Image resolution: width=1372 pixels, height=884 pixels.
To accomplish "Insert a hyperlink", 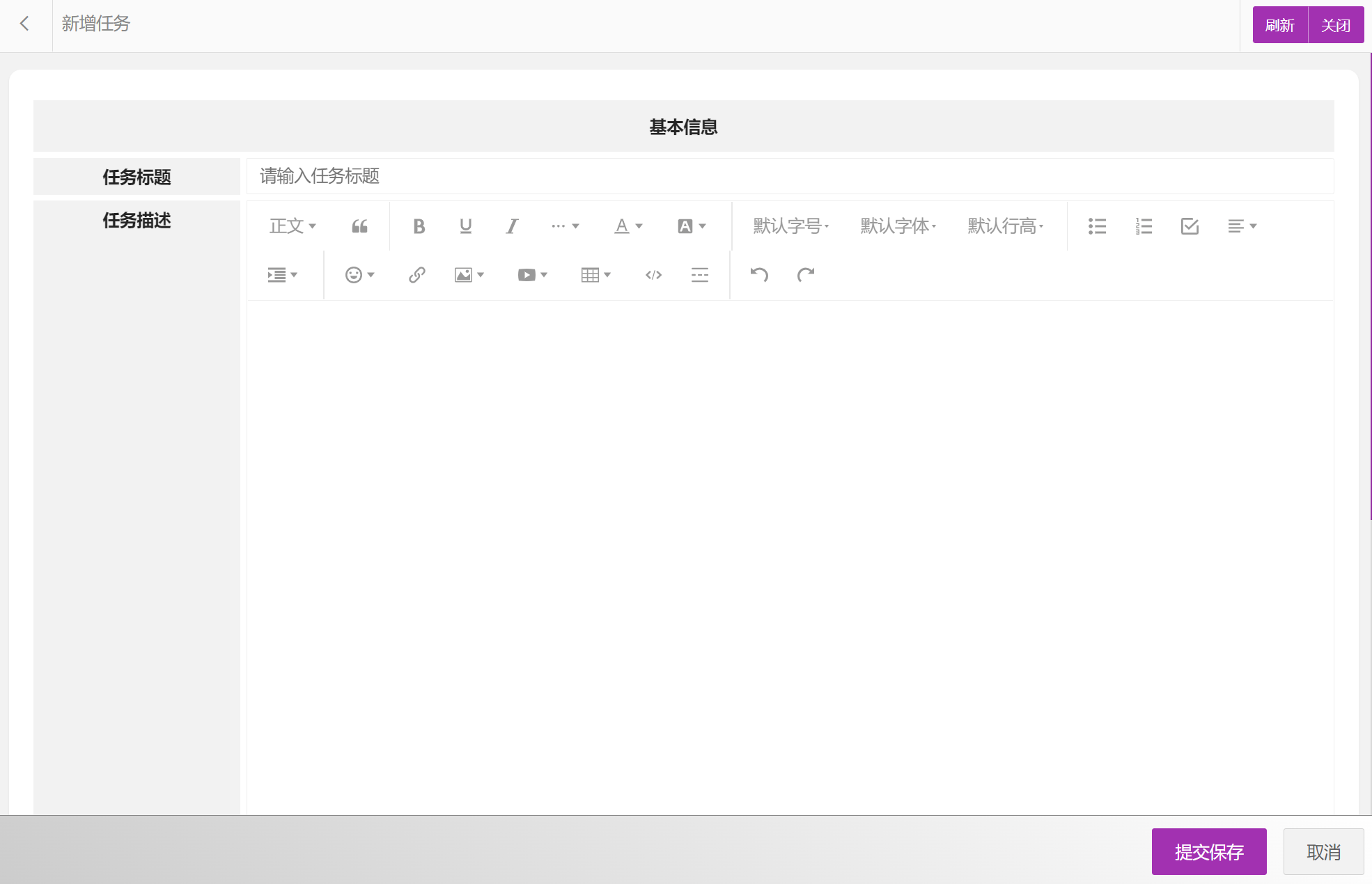I will (416, 275).
